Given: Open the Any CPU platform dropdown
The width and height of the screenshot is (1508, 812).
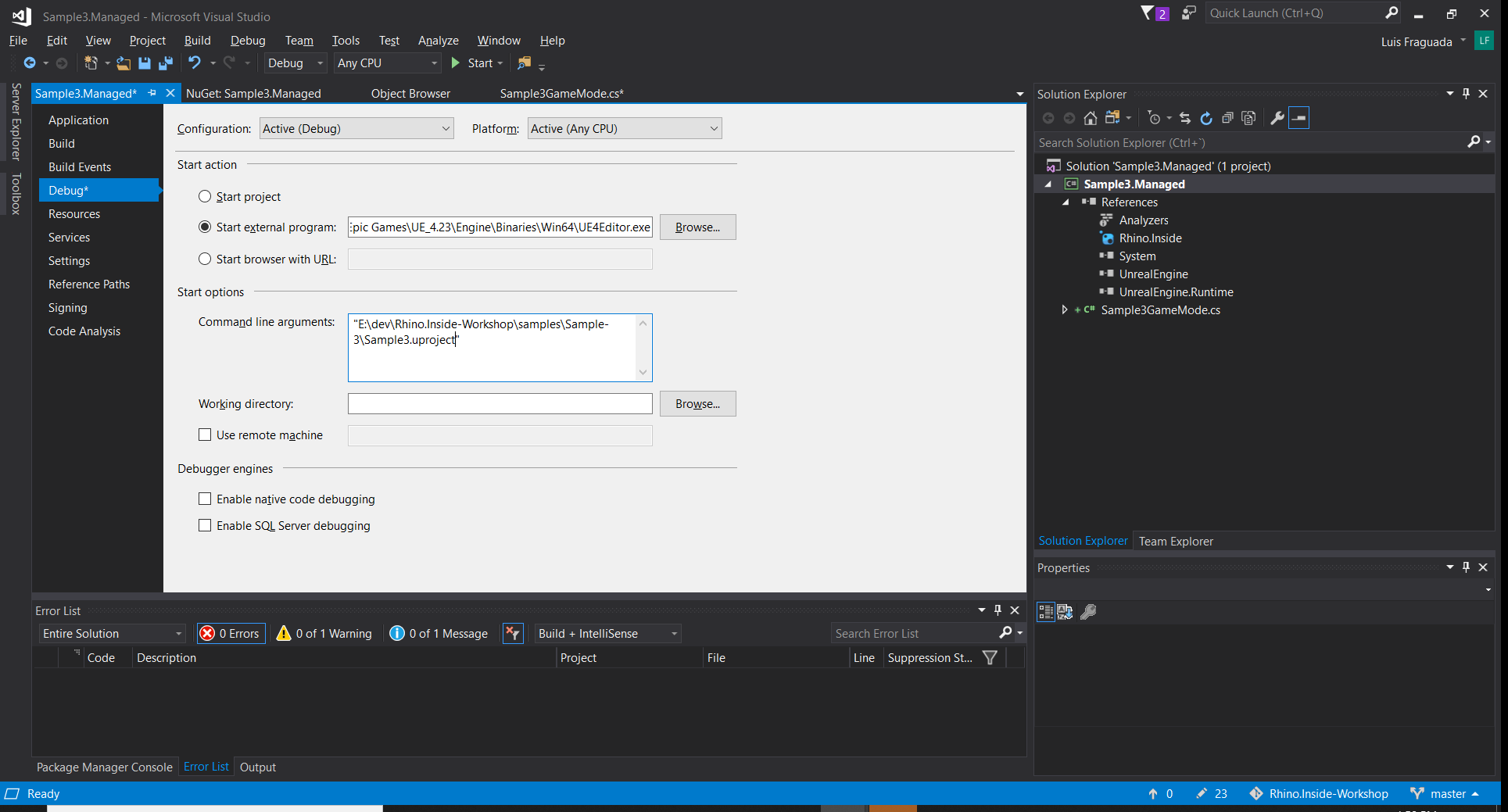Looking at the screenshot, I should coord(387,63).
